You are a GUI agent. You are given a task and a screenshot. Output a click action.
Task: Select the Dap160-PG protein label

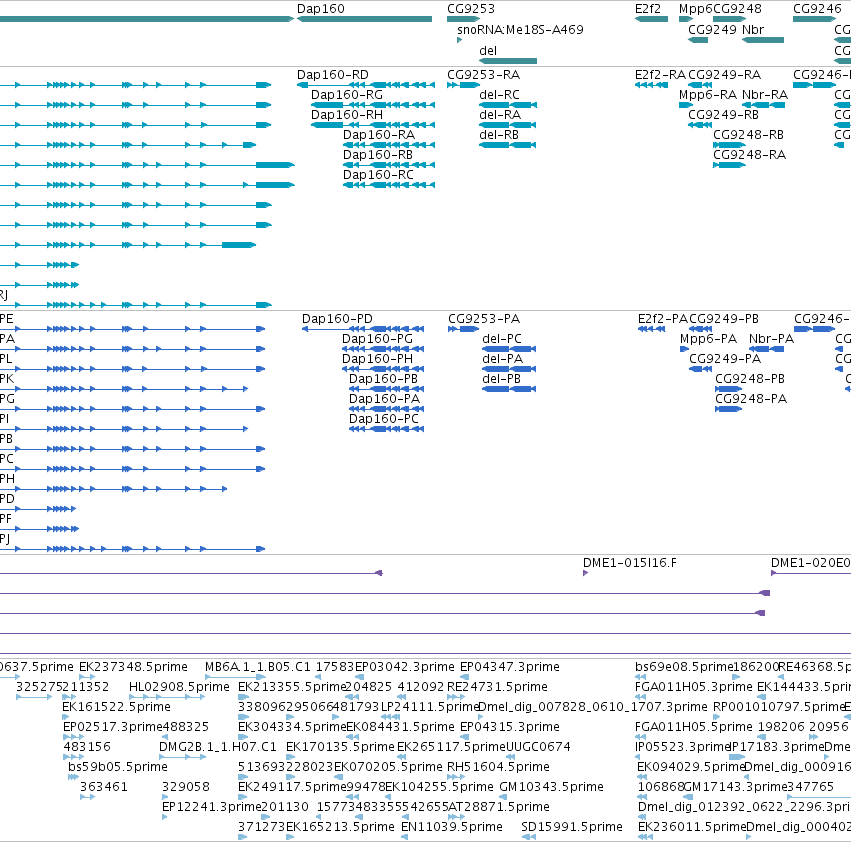(x=377, y=339)
